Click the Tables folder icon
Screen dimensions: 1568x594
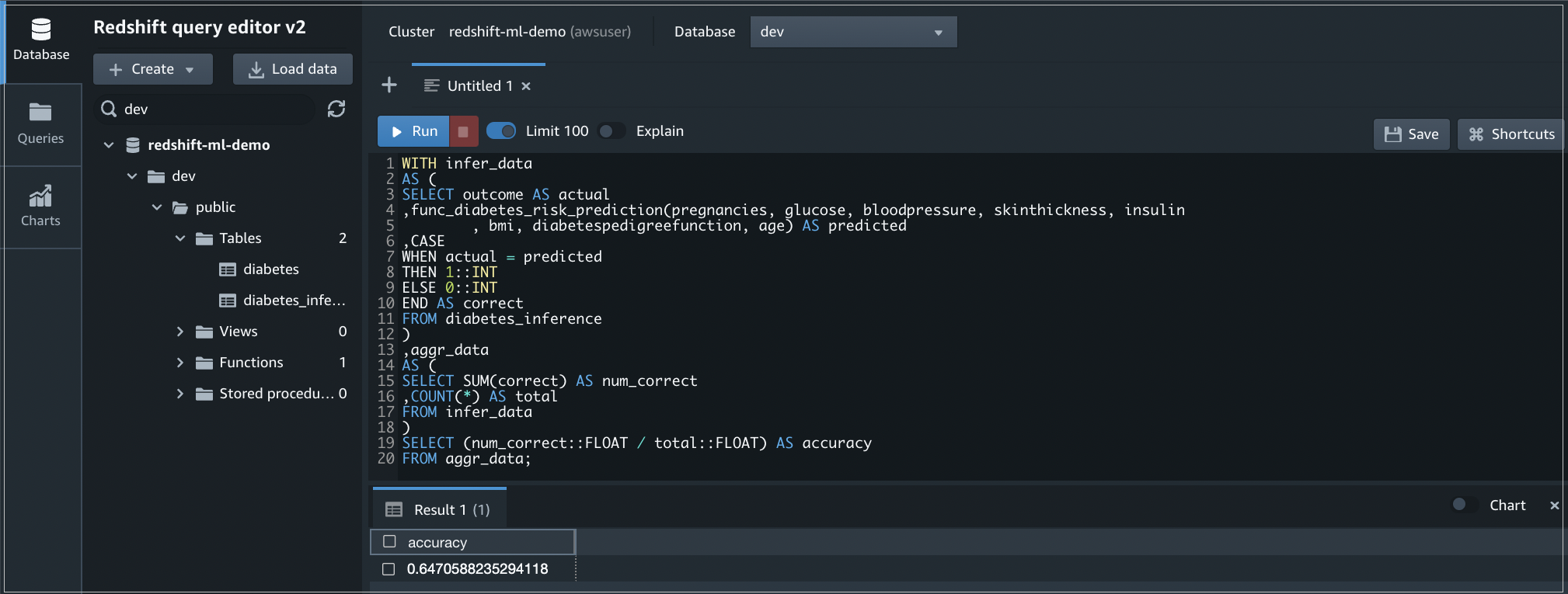point(204,238)
